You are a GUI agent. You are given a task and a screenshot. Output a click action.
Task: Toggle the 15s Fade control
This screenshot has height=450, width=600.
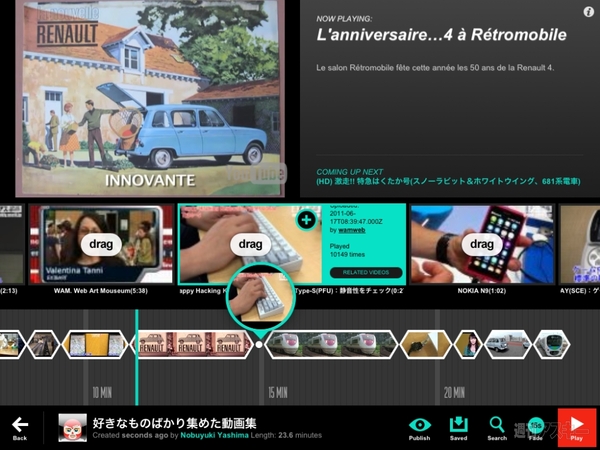tap(536, 428)
